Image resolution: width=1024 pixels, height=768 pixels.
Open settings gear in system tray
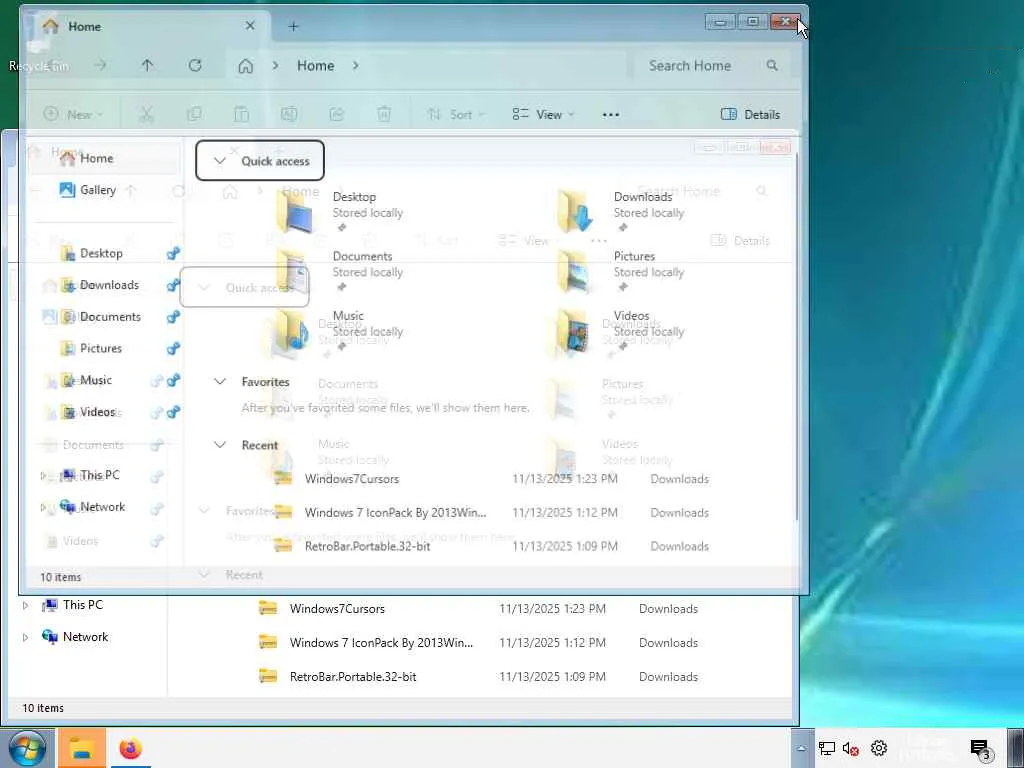pyautogui.click(x=879, y=748)
